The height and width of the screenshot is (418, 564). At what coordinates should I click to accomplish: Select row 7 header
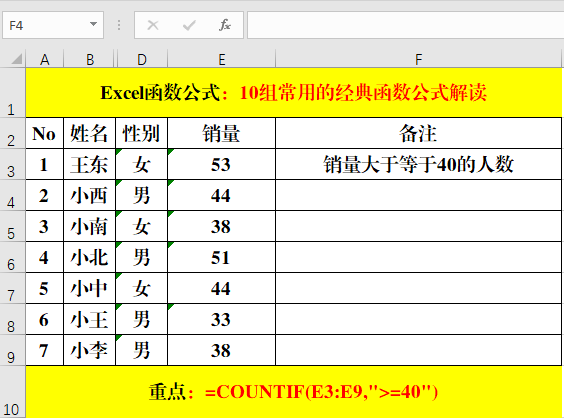pos(13,288)
